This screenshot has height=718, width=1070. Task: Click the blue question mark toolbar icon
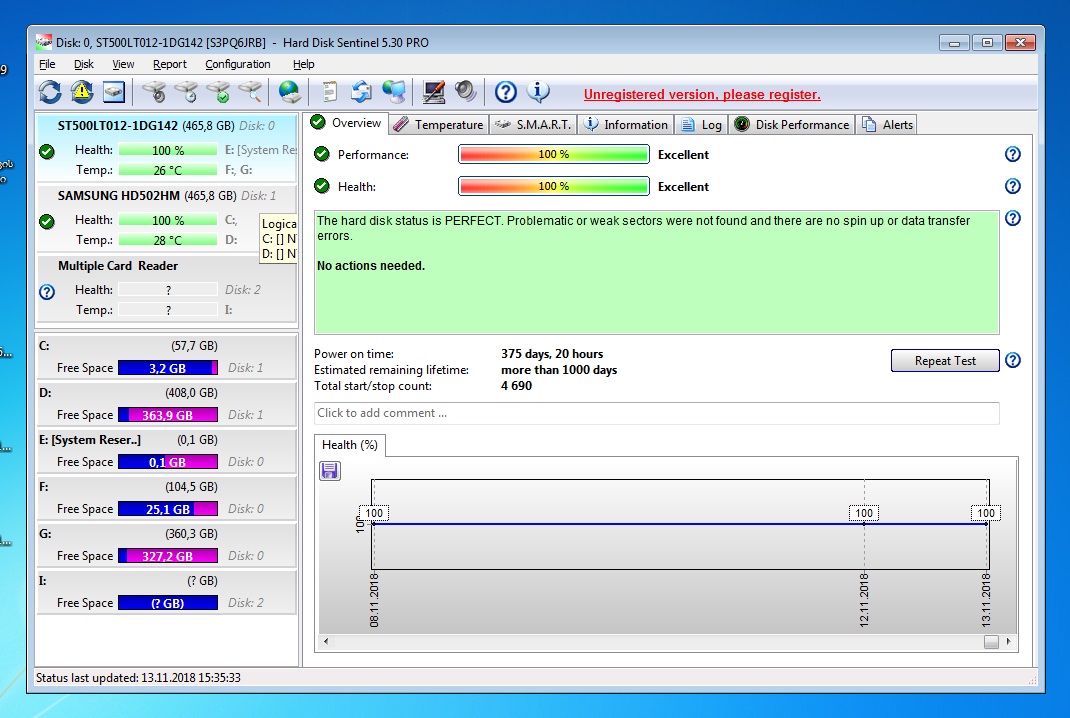tap(506, 93)
